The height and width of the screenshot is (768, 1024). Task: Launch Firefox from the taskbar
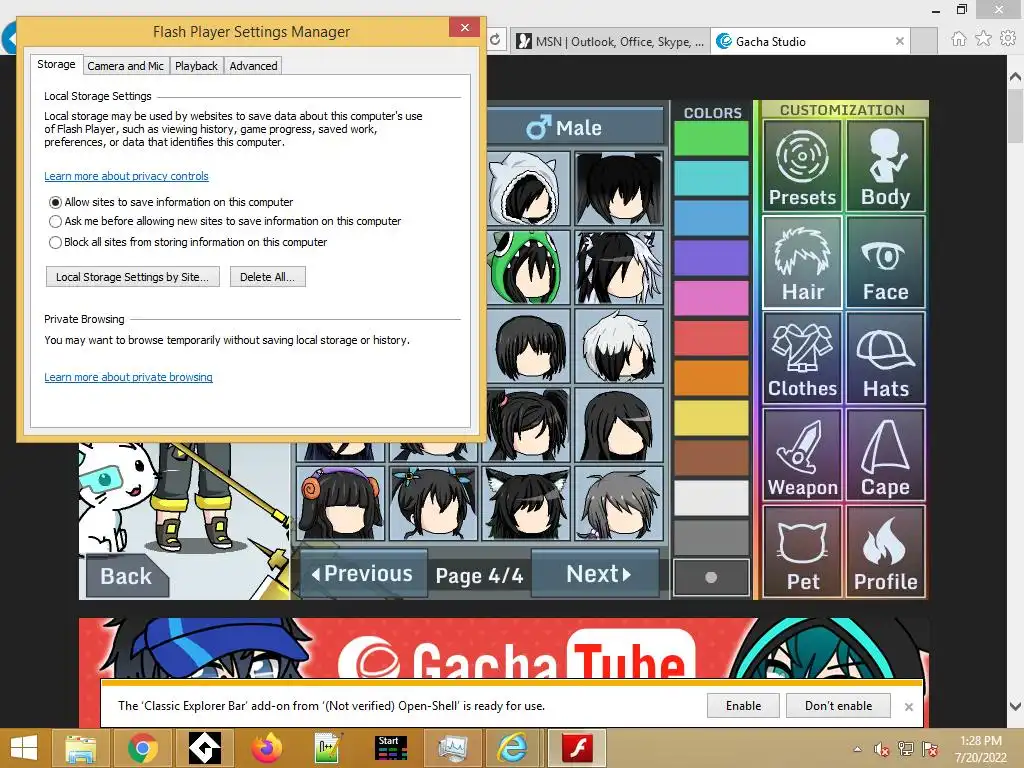[x=266, y=748]
